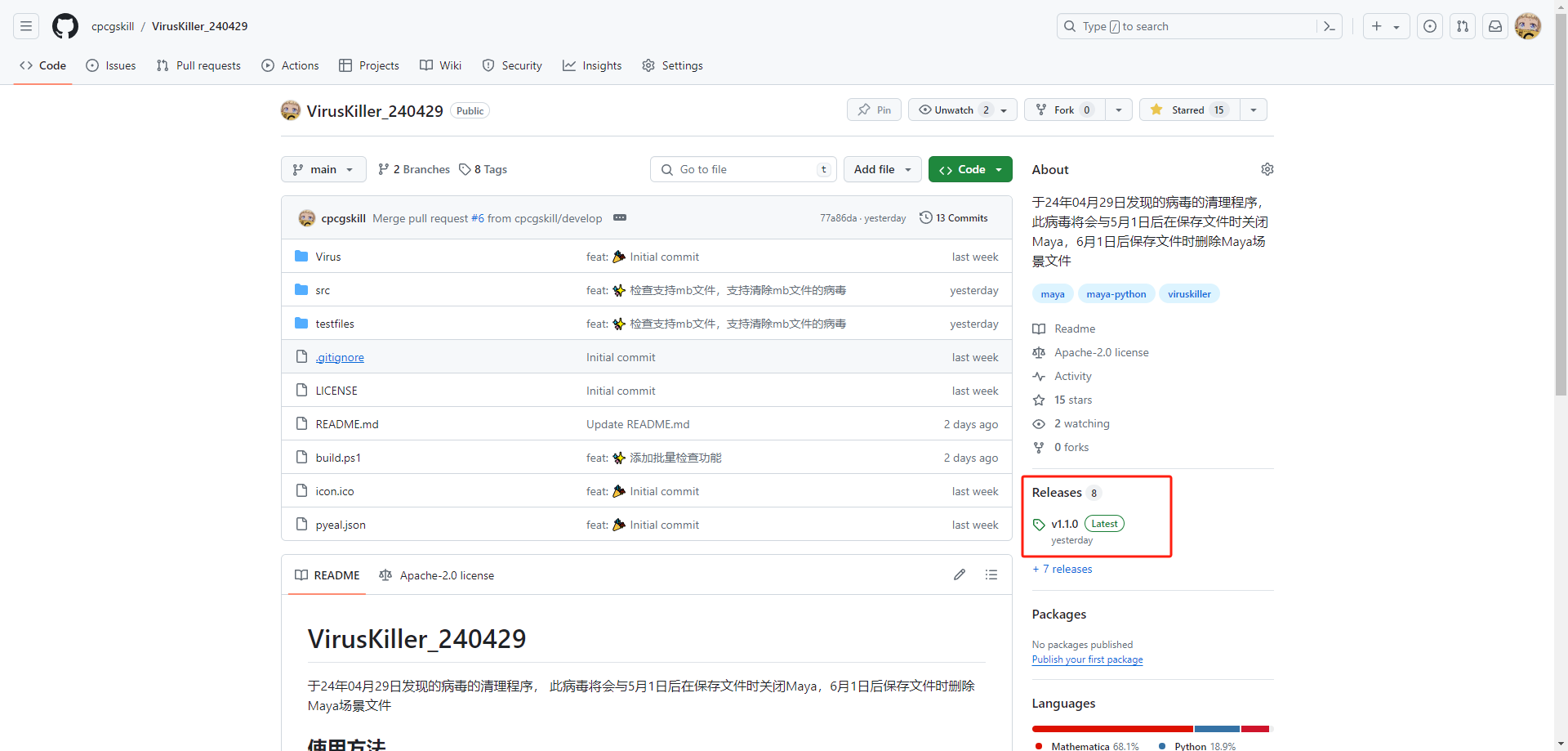Open the src folder

coord(323,290)
